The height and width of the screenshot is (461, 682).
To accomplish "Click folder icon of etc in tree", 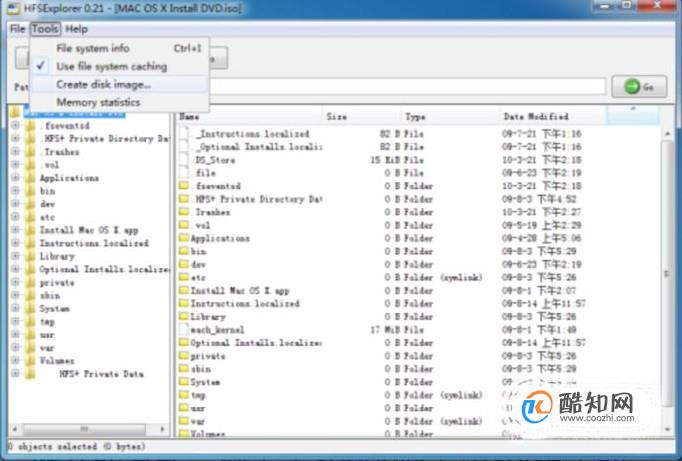I will [30, 217].
